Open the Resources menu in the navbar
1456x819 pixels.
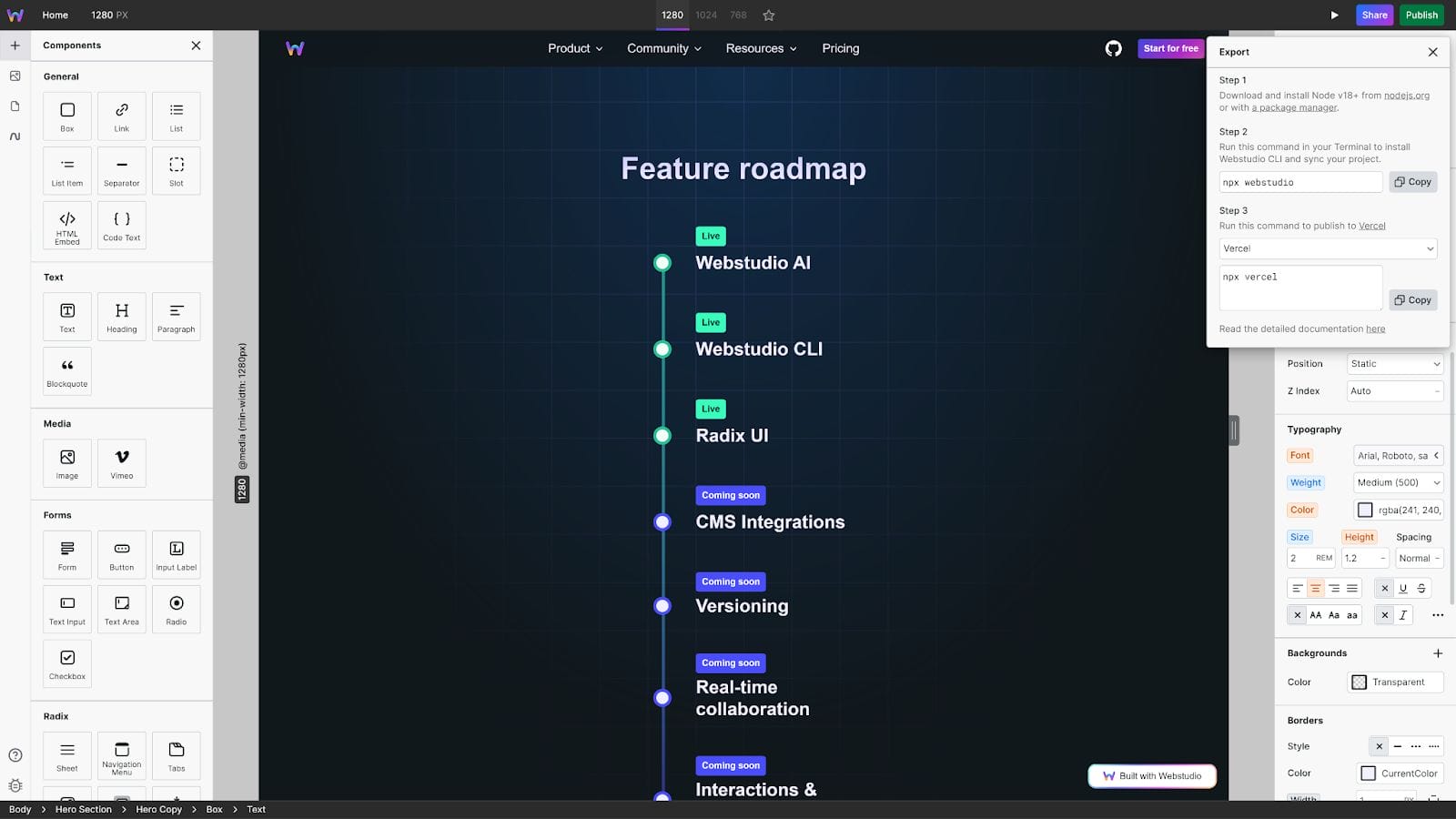[x=761, y=48]
